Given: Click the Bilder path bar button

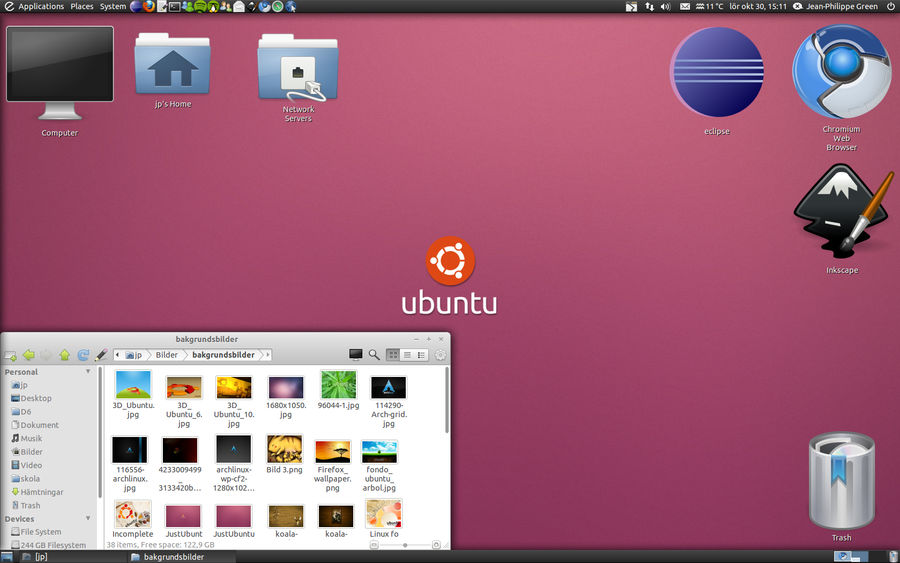Looking at the screenshot, I should click(166, 355).
